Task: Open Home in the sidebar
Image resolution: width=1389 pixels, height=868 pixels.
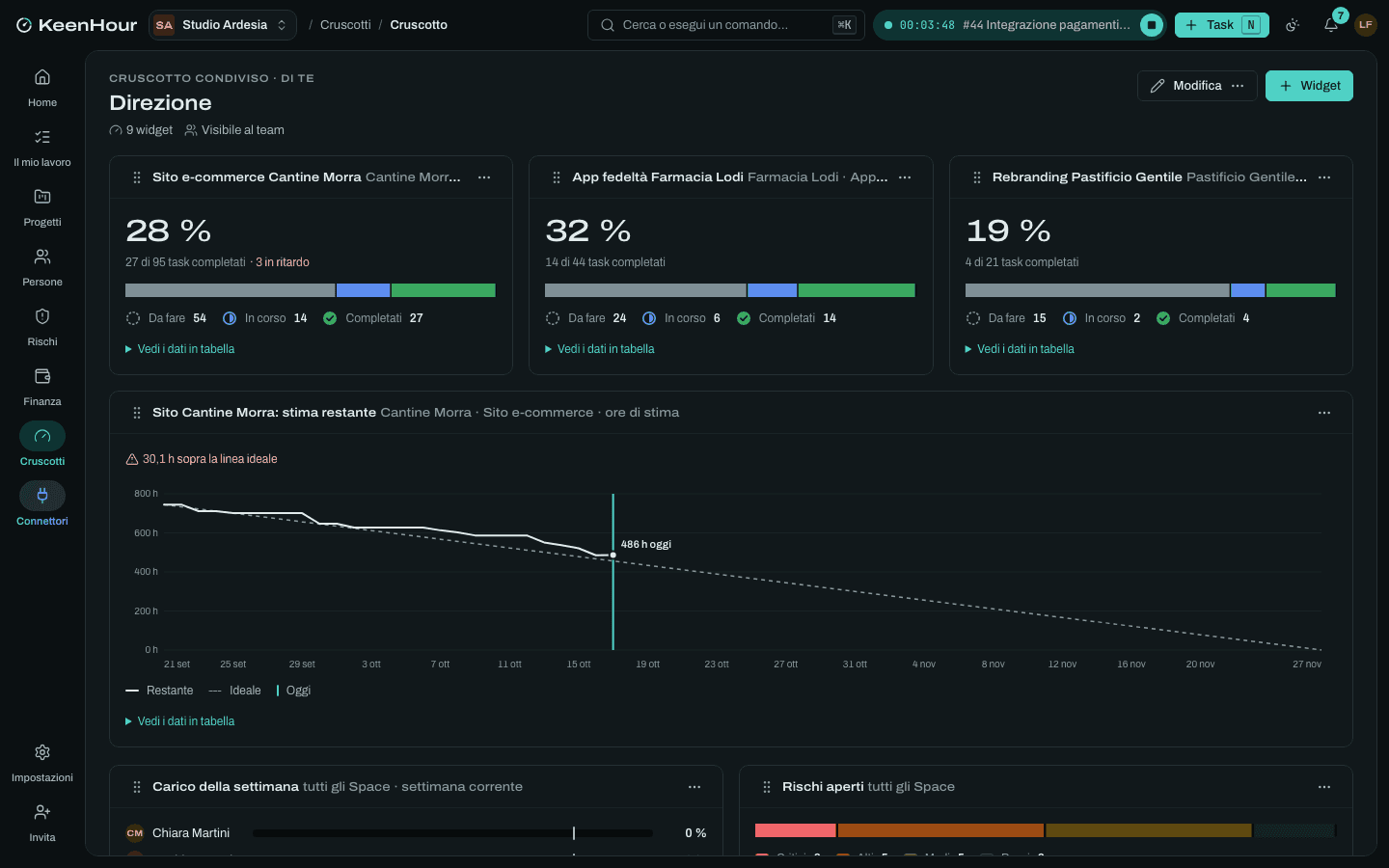Action: click(42, 88)
